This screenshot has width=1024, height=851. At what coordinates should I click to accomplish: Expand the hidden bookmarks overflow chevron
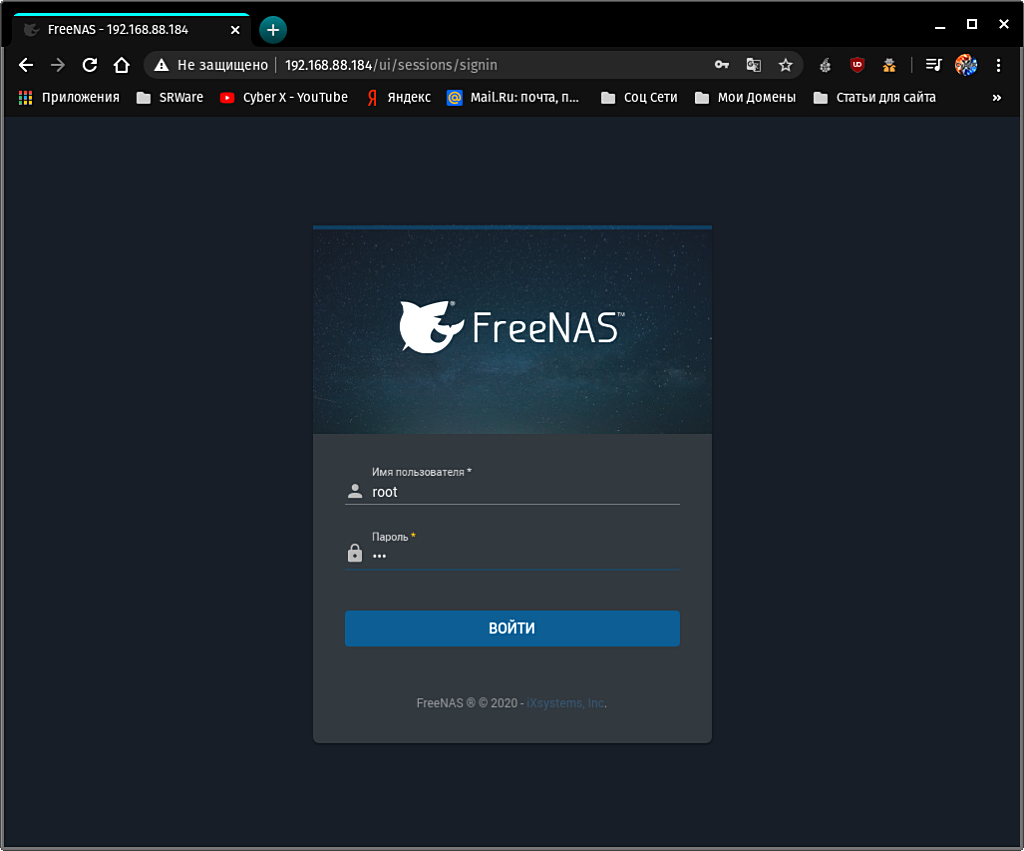click(x=997, y=97)
